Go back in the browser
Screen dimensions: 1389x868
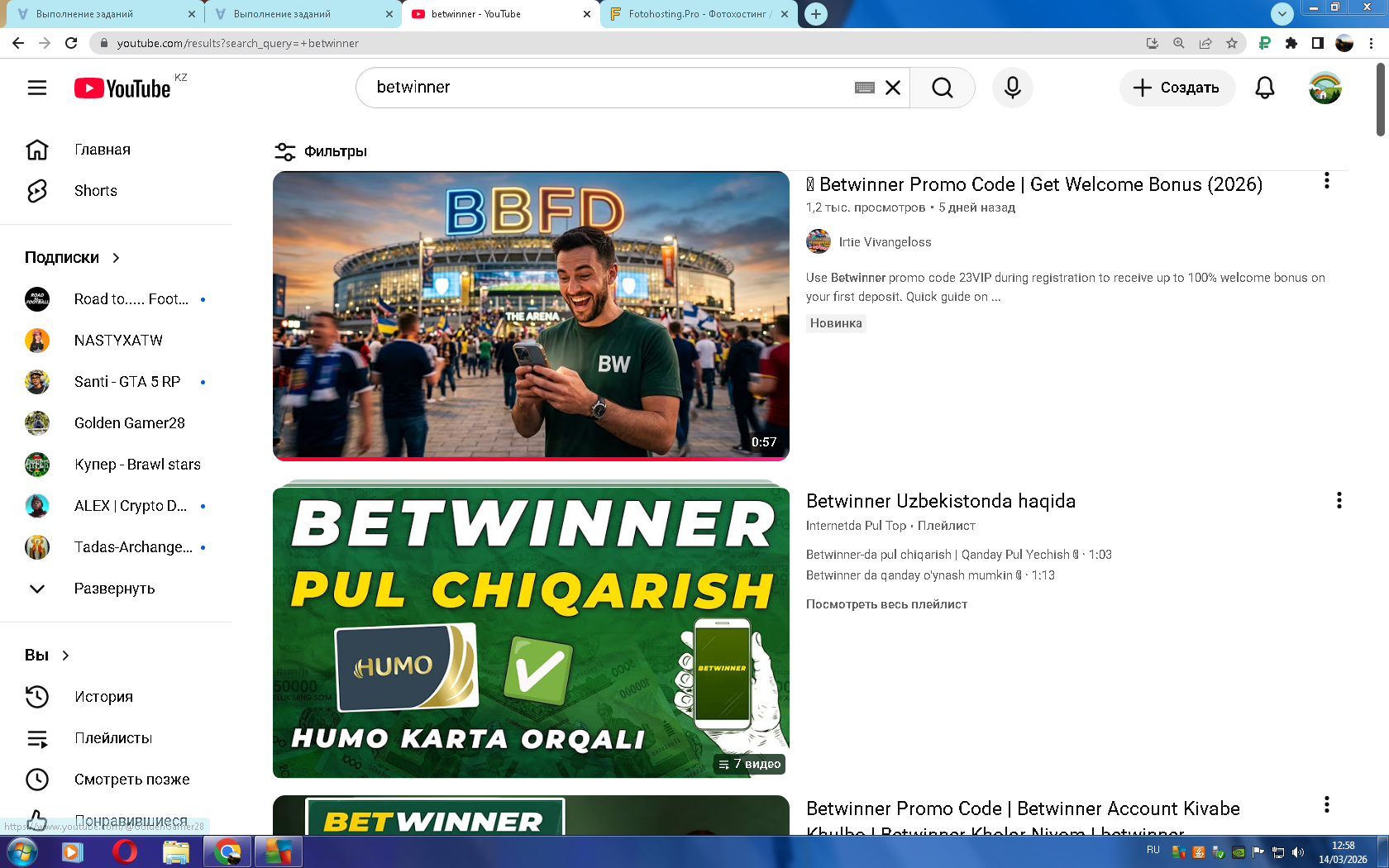[18, 43]
